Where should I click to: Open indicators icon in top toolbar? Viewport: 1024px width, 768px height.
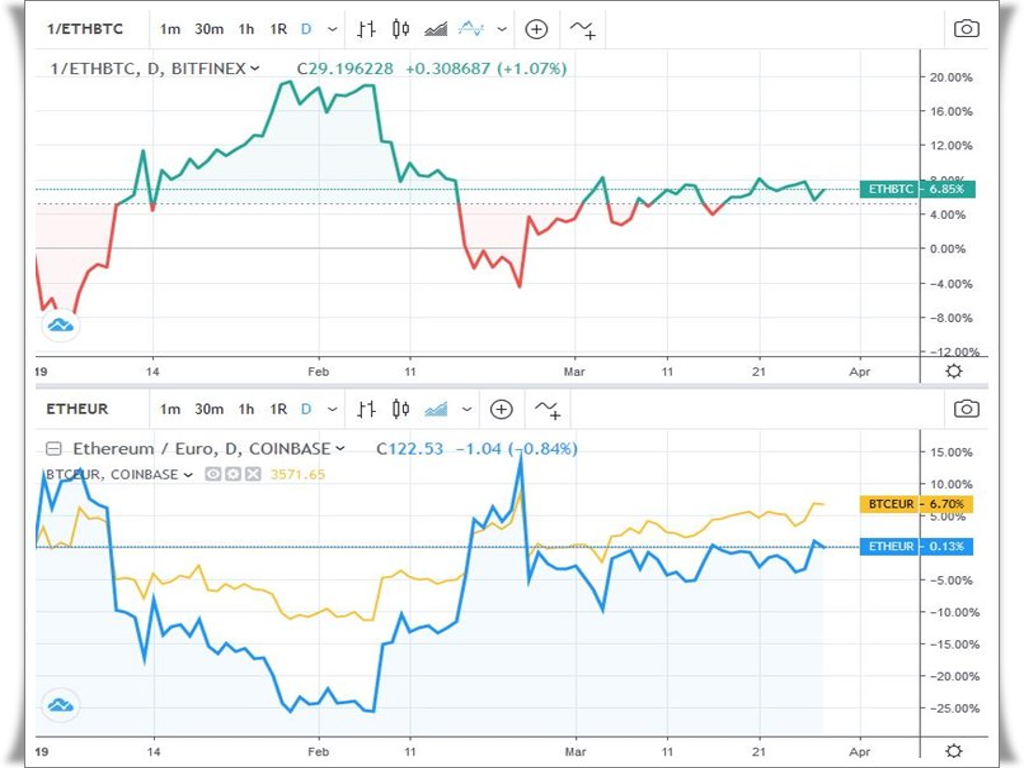click(582, 30)
